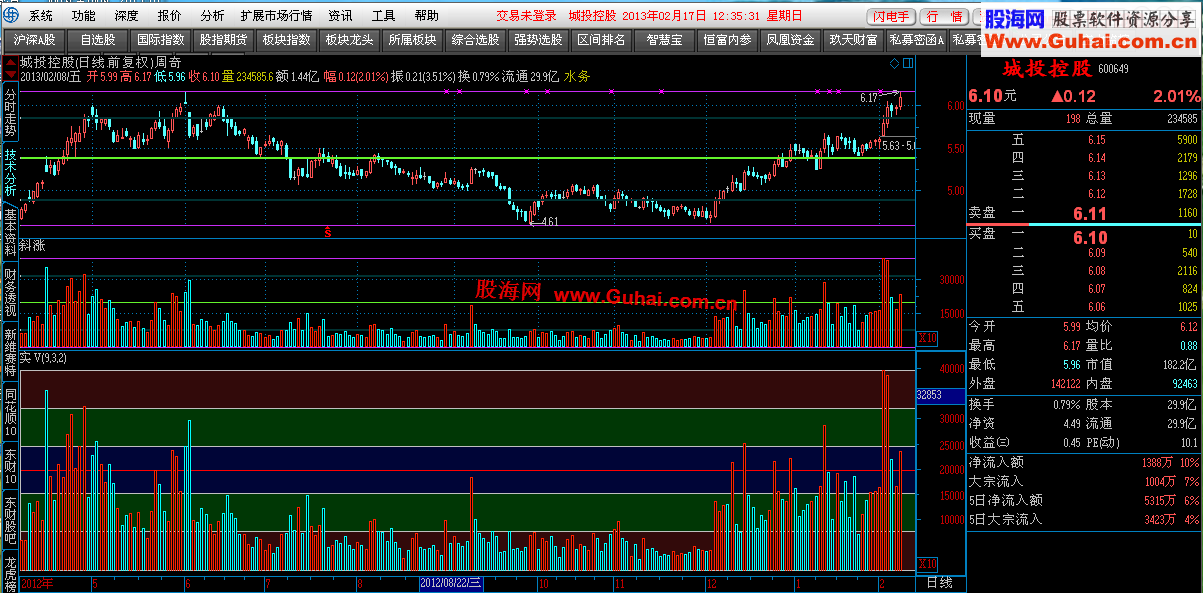Click the sell level 五 price 6.15
This screenshot has width=1203, height=593.
click(1097, 140)
